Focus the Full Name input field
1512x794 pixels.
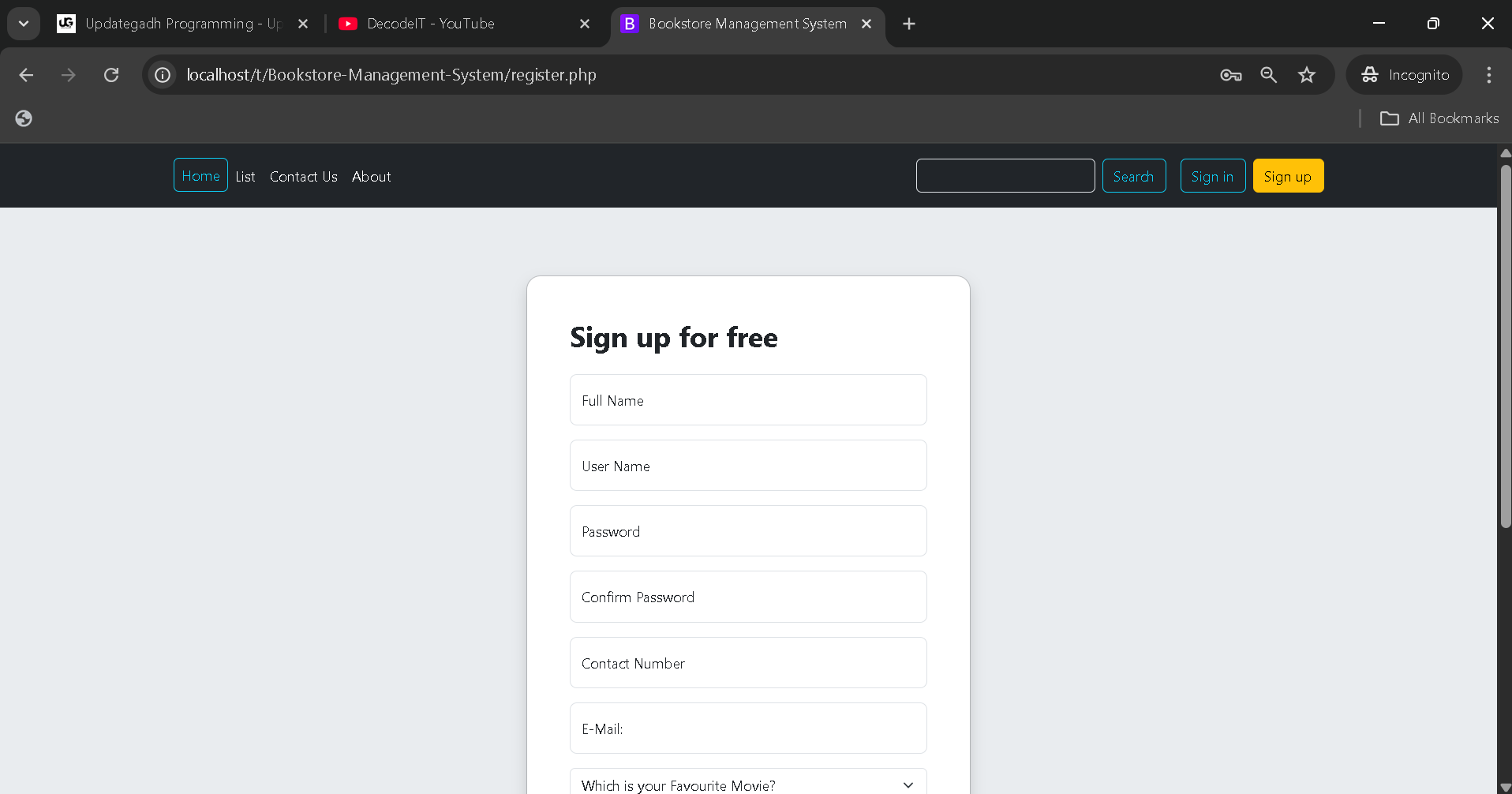pos(747,400)
